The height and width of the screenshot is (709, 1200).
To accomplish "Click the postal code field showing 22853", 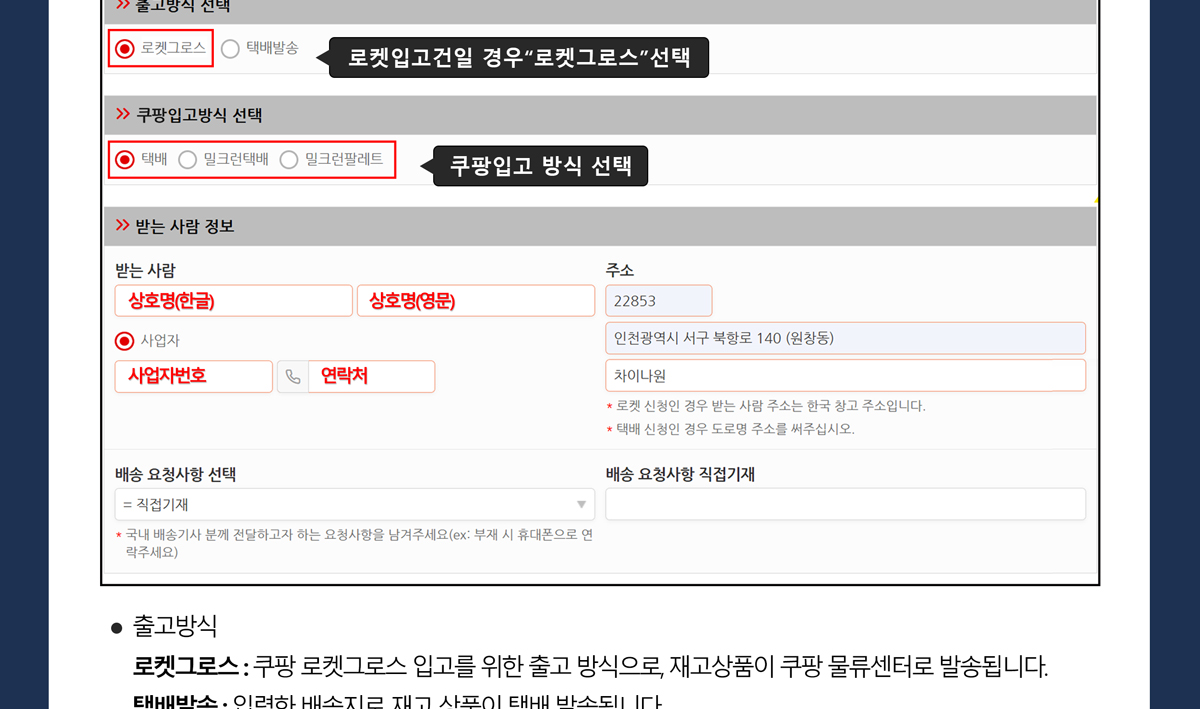I will (x=658, y=301).
